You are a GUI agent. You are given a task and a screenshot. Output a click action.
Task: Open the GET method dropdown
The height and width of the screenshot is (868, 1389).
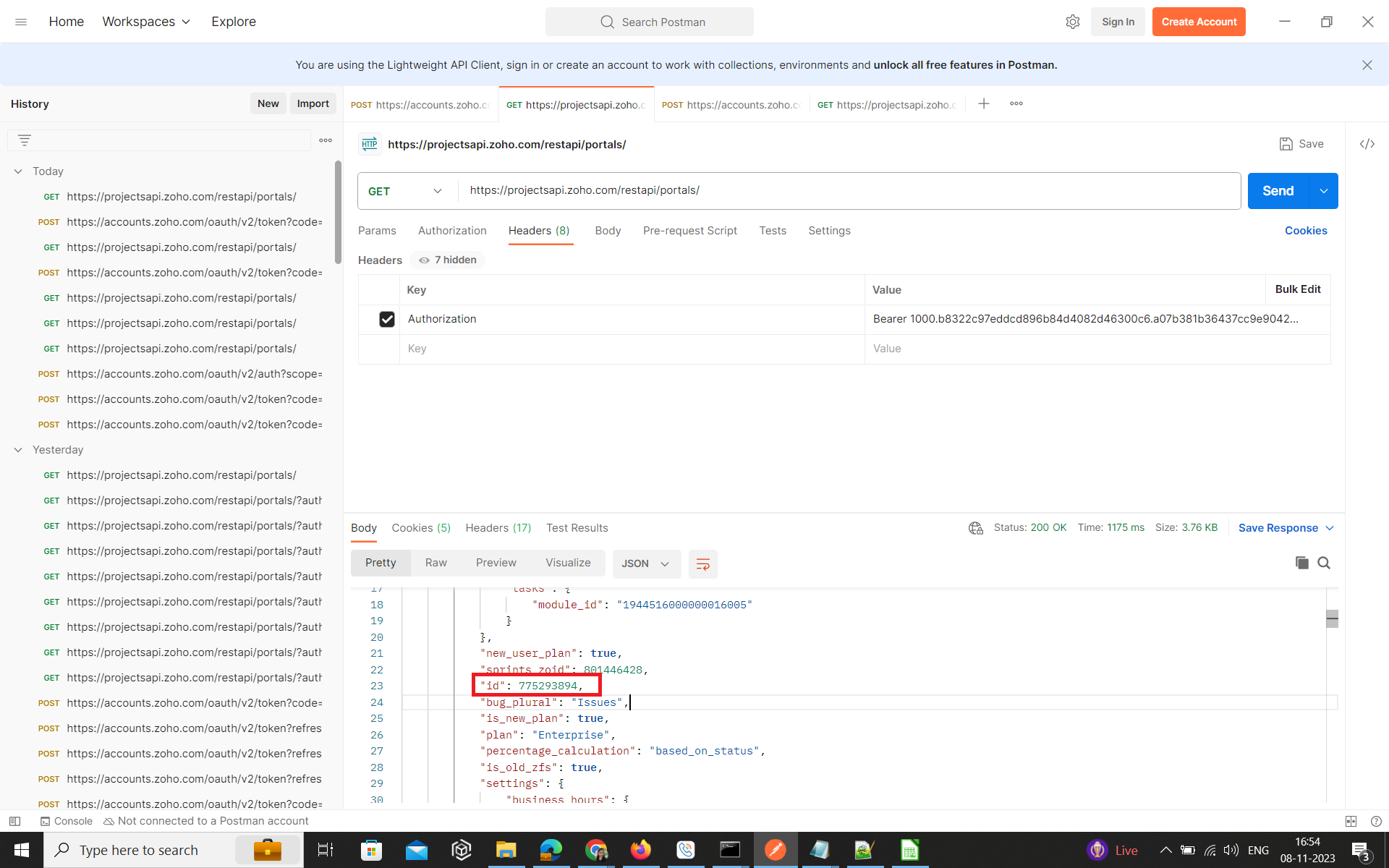click(405, 191)
